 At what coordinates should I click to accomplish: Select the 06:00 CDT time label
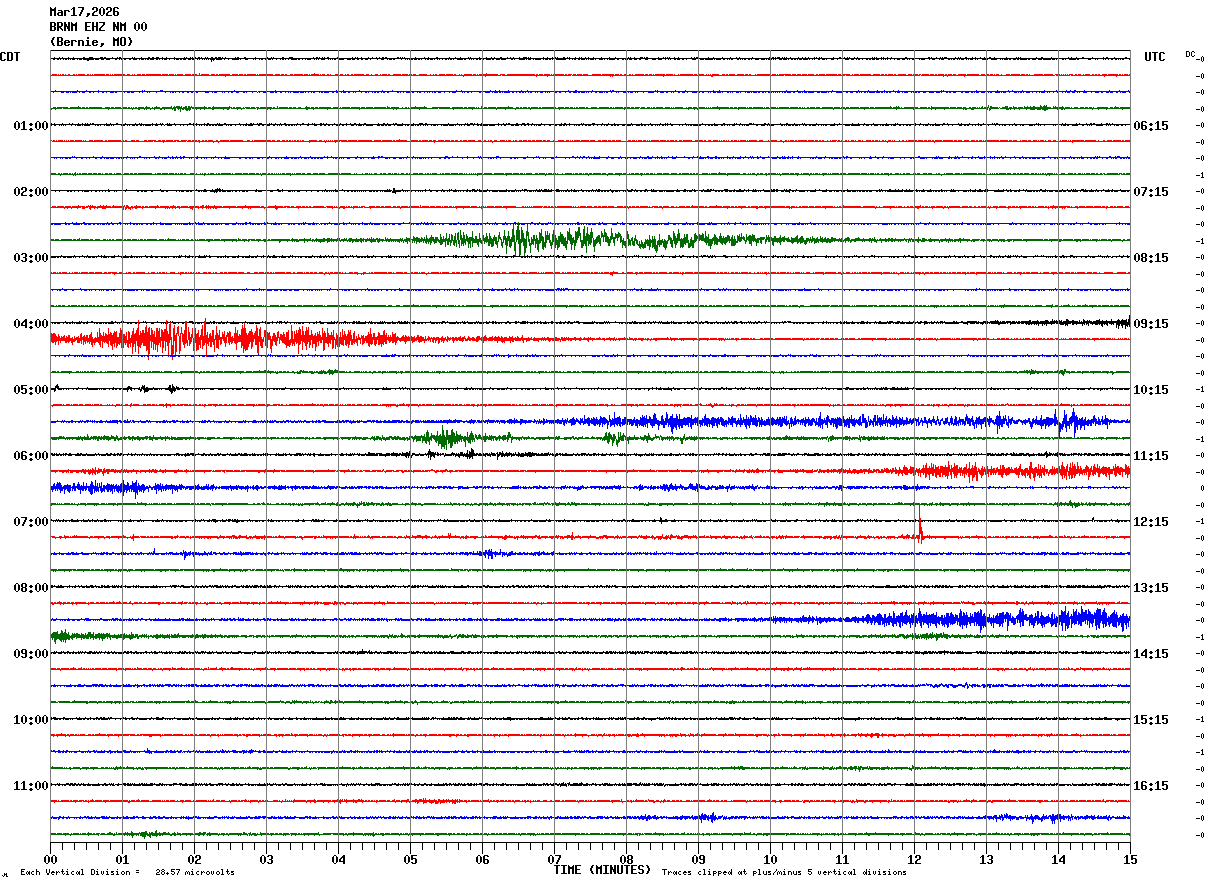31,456
